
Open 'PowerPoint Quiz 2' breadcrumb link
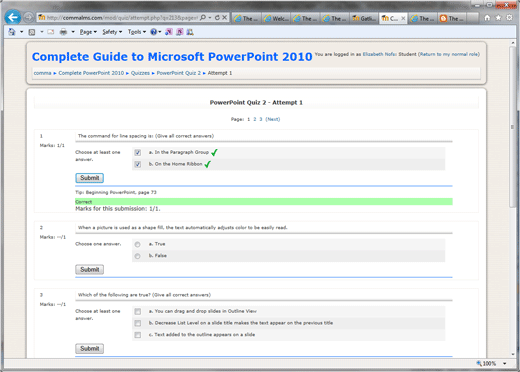pos(179,73)
